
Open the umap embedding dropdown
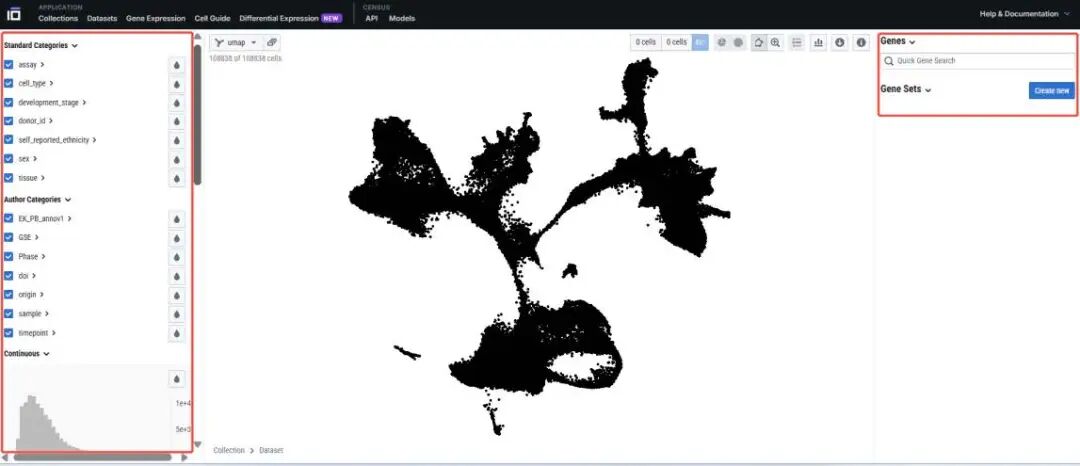tap(236, 43)
